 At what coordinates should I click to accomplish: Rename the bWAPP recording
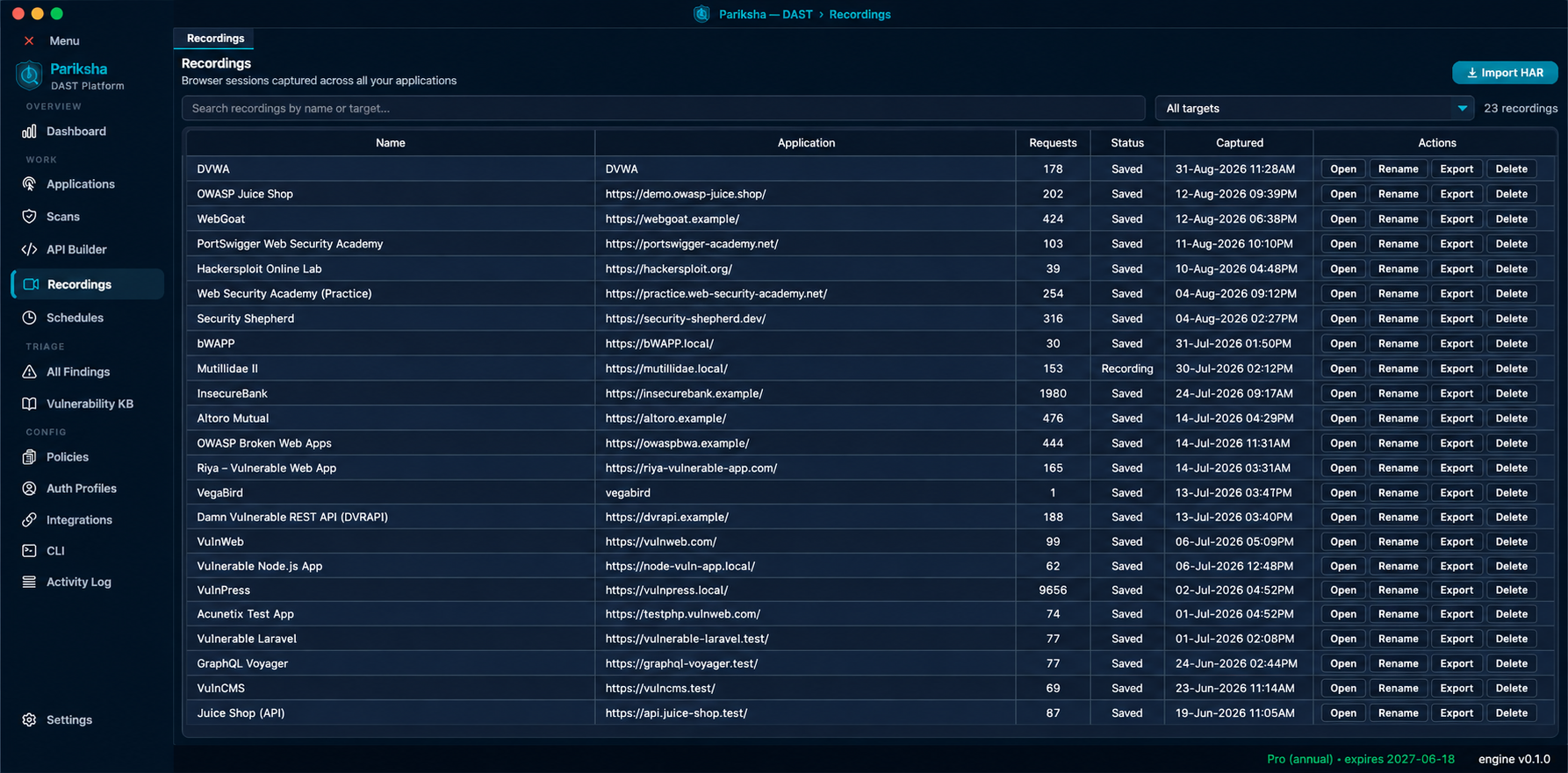coord(1398,344)
